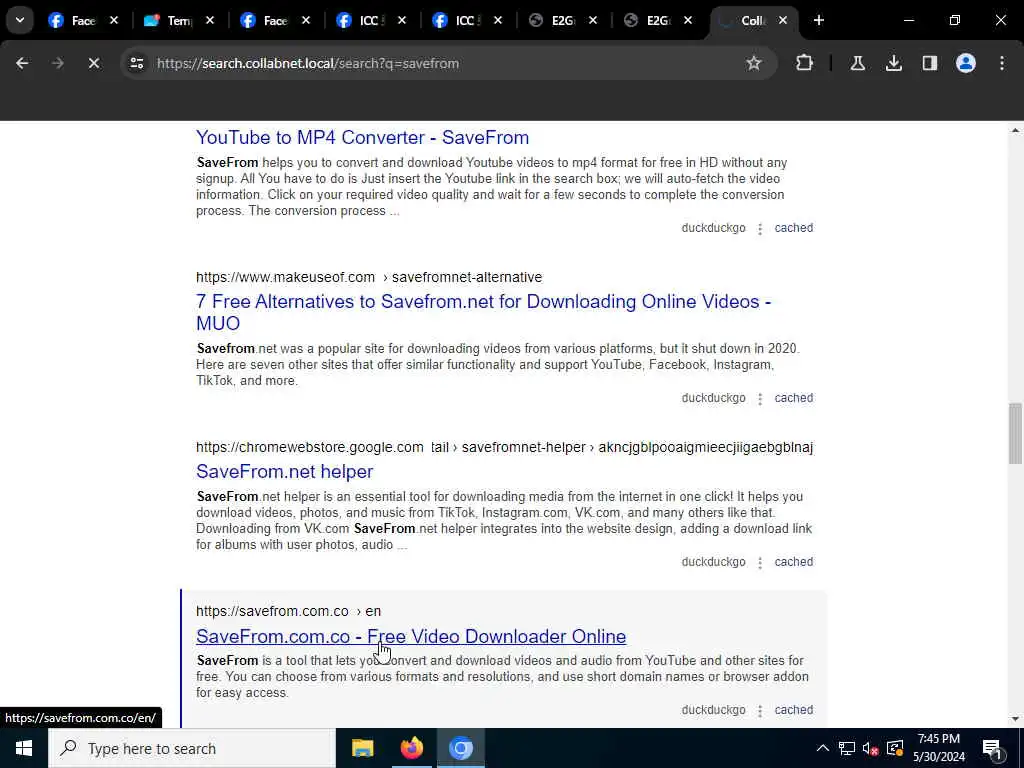This screenshot has width=1024, height=768.
Task: Close the active Coll tab
Action: tap(783, 20)
